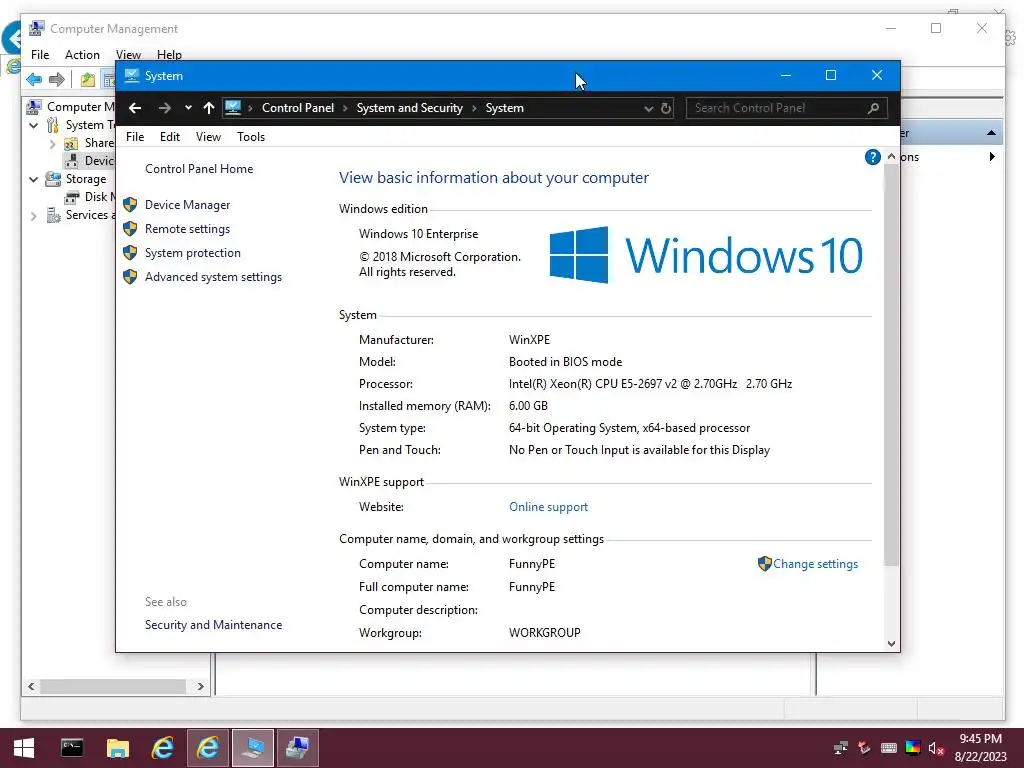
Task: Refresh the System window address bar
Action: point(666,108)
